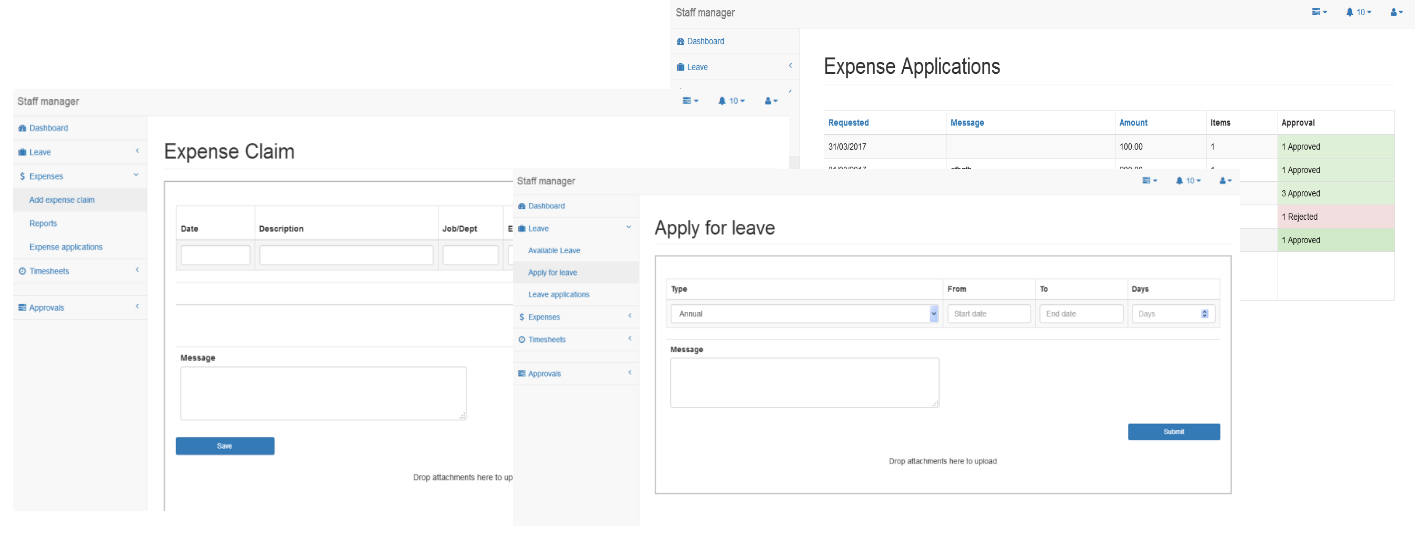The height and width of the screenshot is (540, 1415).
Task: Select Add expense claim in the sidebar
Action: tap(62, 200)
